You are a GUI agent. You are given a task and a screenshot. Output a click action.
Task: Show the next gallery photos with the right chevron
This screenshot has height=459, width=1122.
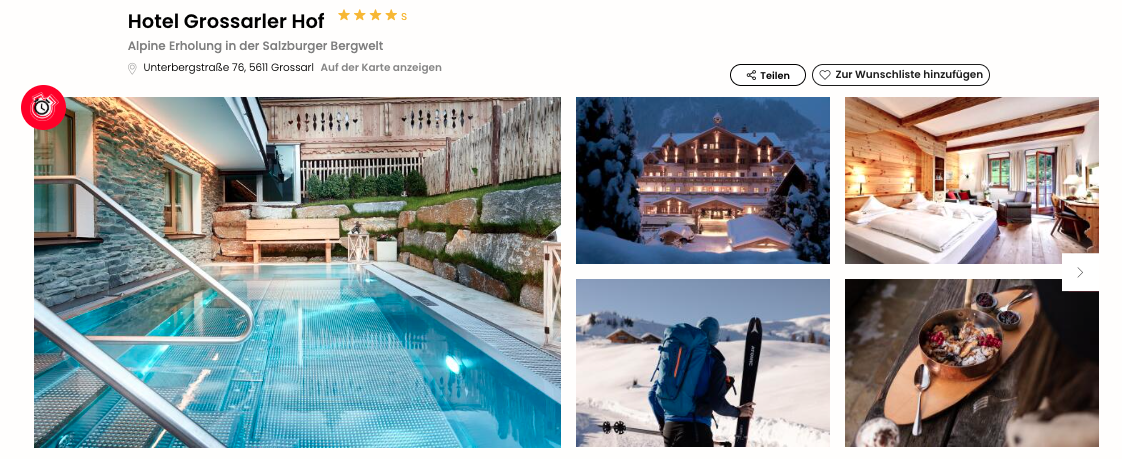(x=1080, y=272)
